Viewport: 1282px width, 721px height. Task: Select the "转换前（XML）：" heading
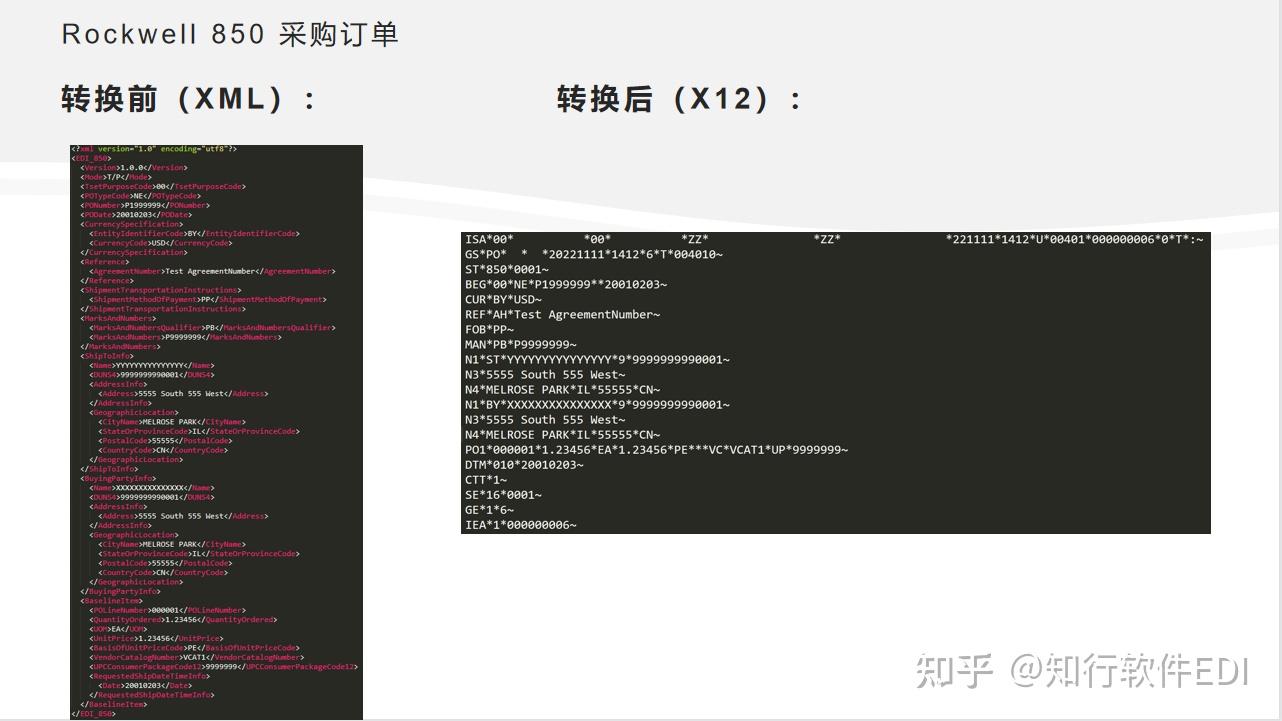pyautogui.click(x=190, y=99)
